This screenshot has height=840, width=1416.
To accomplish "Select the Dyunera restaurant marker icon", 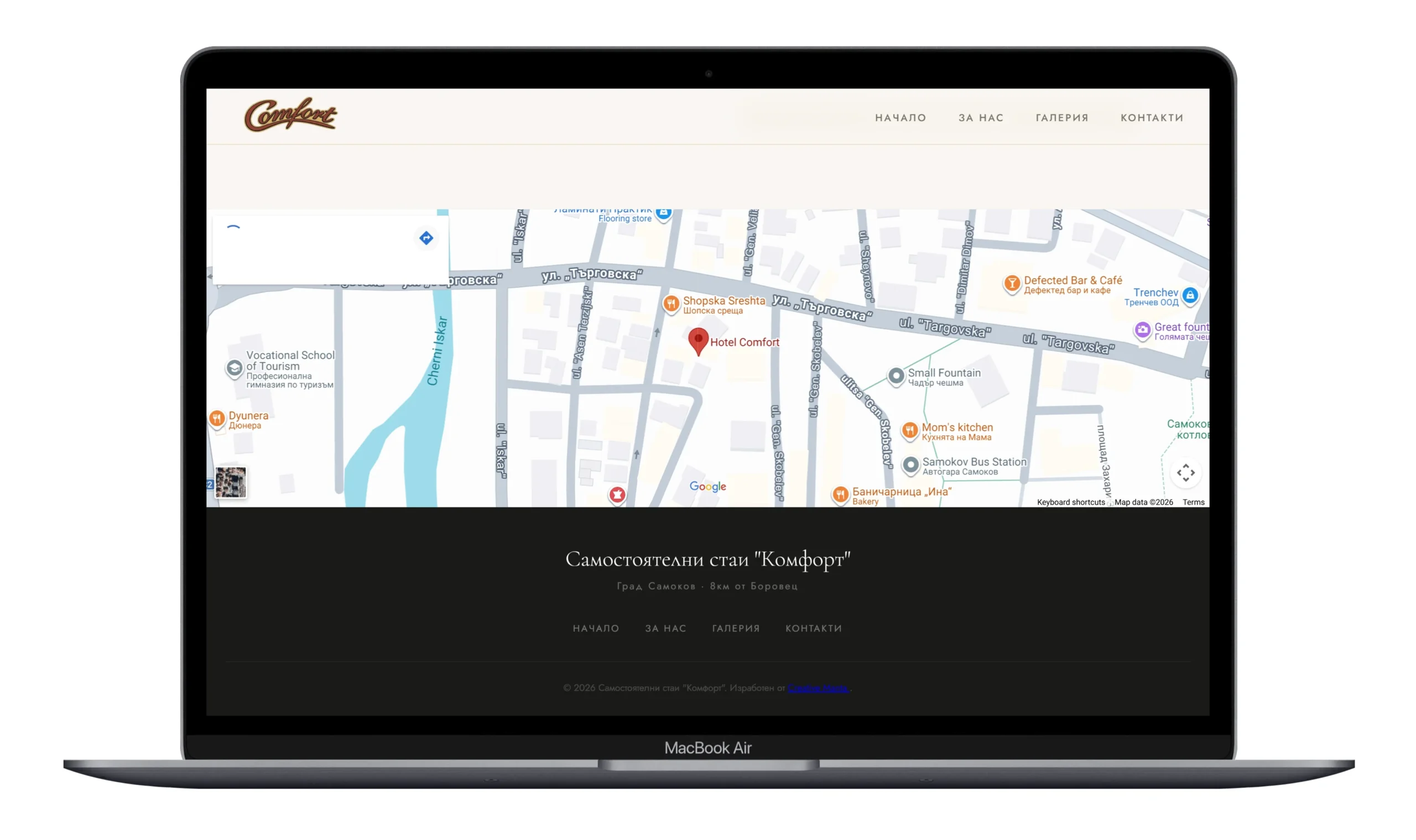I will click(217, 419).
